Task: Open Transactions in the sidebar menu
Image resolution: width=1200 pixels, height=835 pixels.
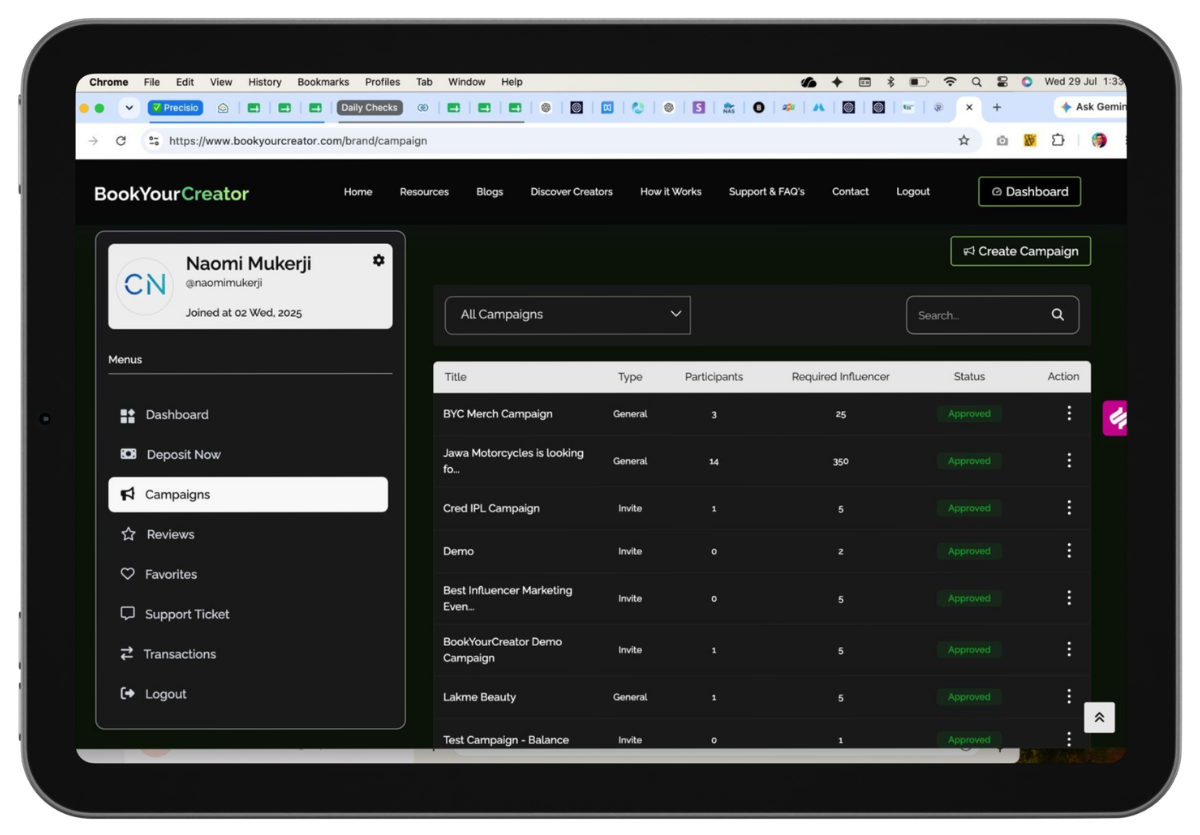Action: pos(167,654)
